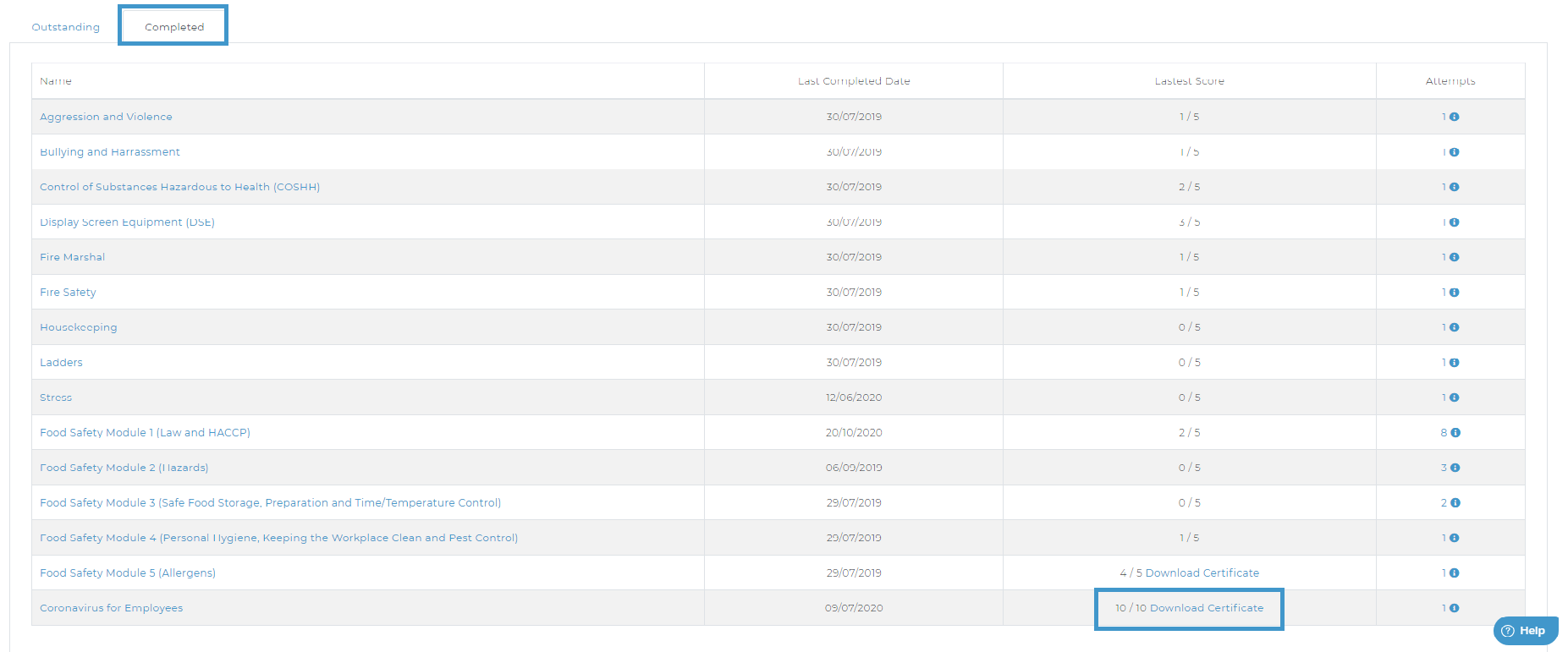Click attempts count 3 for Food Safety Module 2

[x=1444, y=468]
